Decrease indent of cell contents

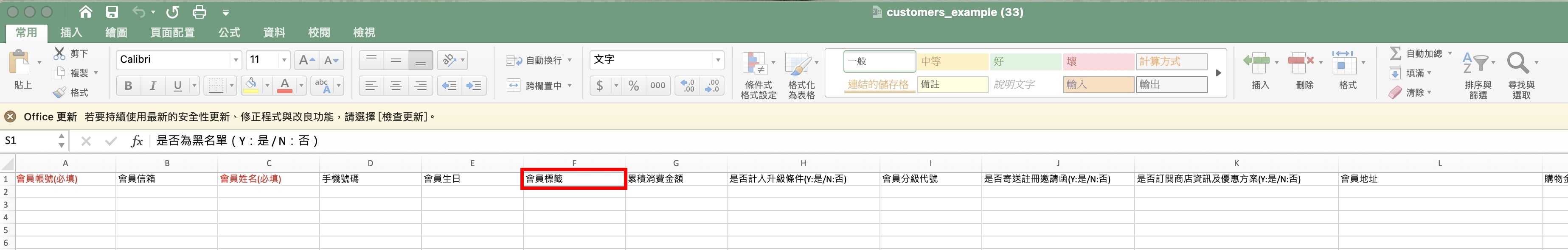coord(449,86)
